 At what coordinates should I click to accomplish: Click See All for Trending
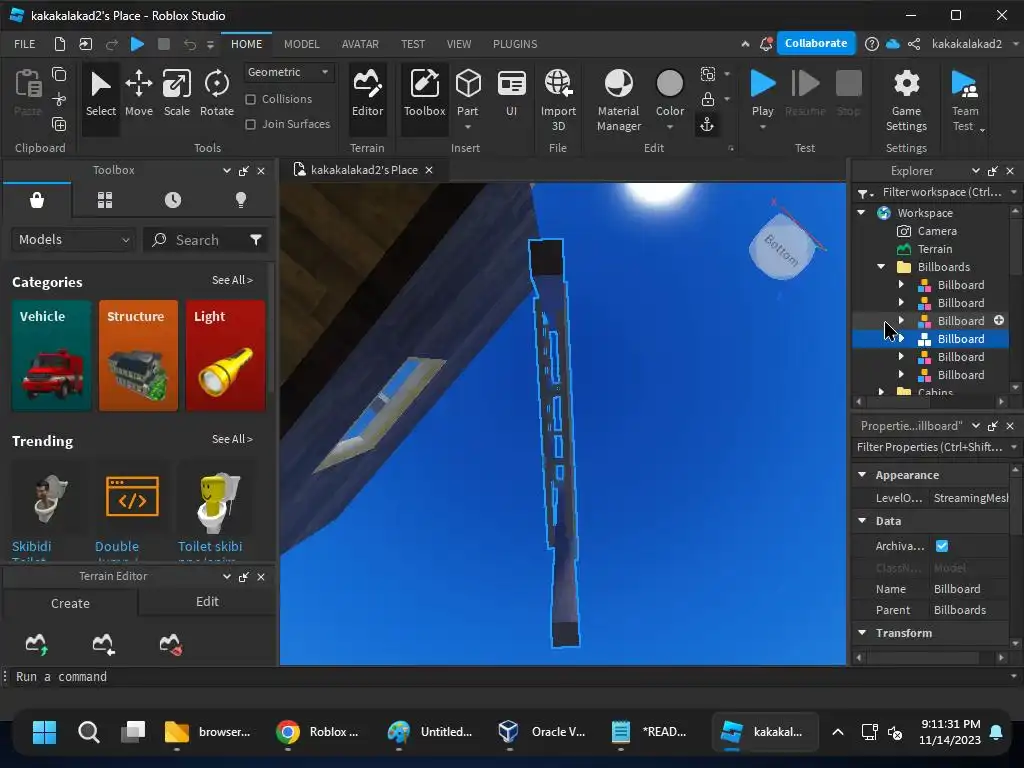[232, 440]
